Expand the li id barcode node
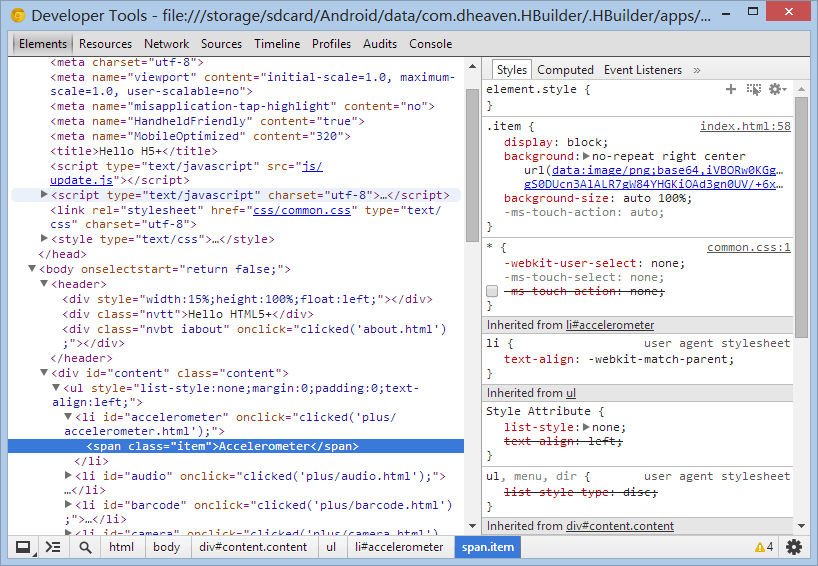 (68, 504)
